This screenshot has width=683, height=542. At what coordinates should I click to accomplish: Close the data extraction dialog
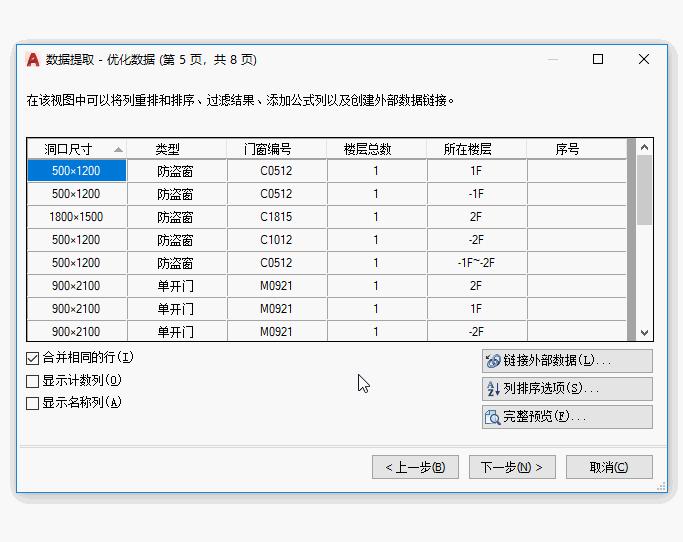click(x=644, y=59)
